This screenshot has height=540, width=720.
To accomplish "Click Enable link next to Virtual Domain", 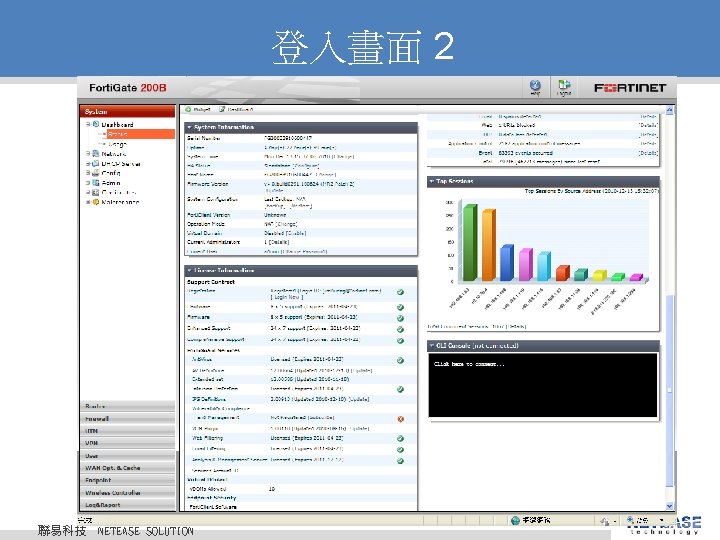I will click(x=296, y=233).
